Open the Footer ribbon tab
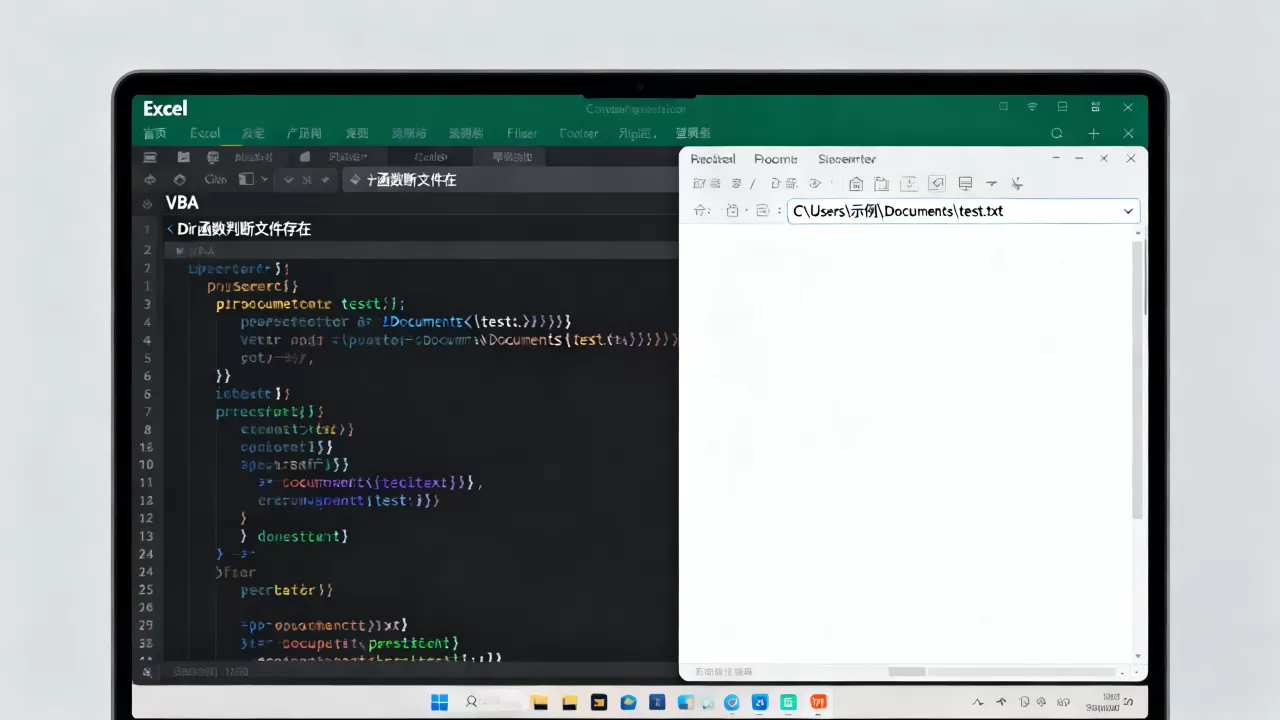This screenshot has height=720, width=1280. click(x=579, y=133)
